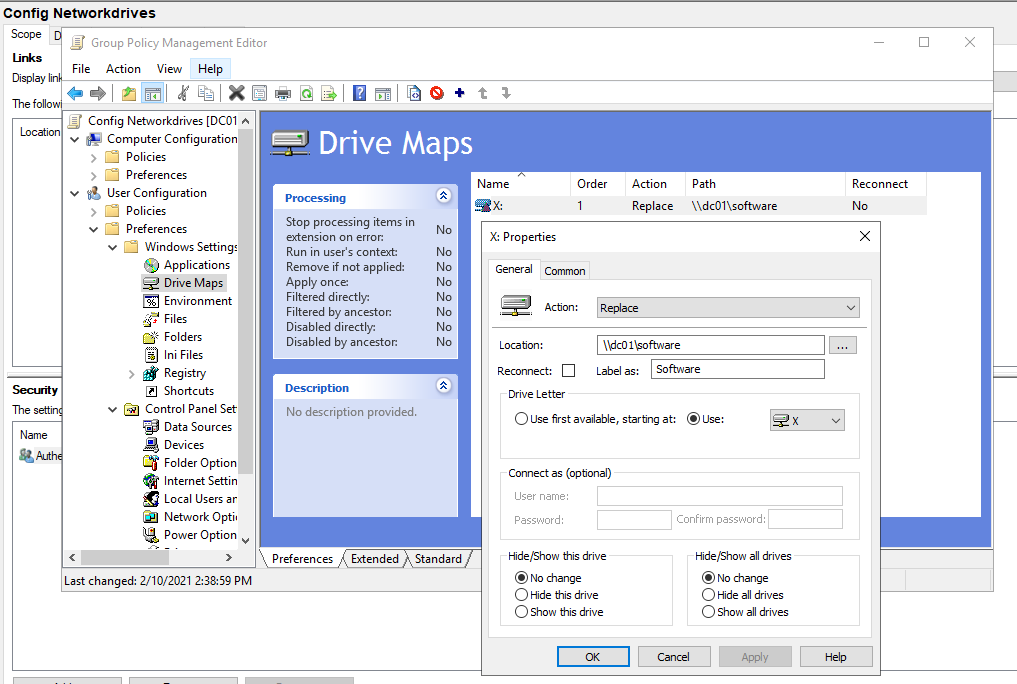The height and width of the screenshot is (684, 1017).
Task: Click the Delete (X) toolbar icon
Action: click(237, 93)
